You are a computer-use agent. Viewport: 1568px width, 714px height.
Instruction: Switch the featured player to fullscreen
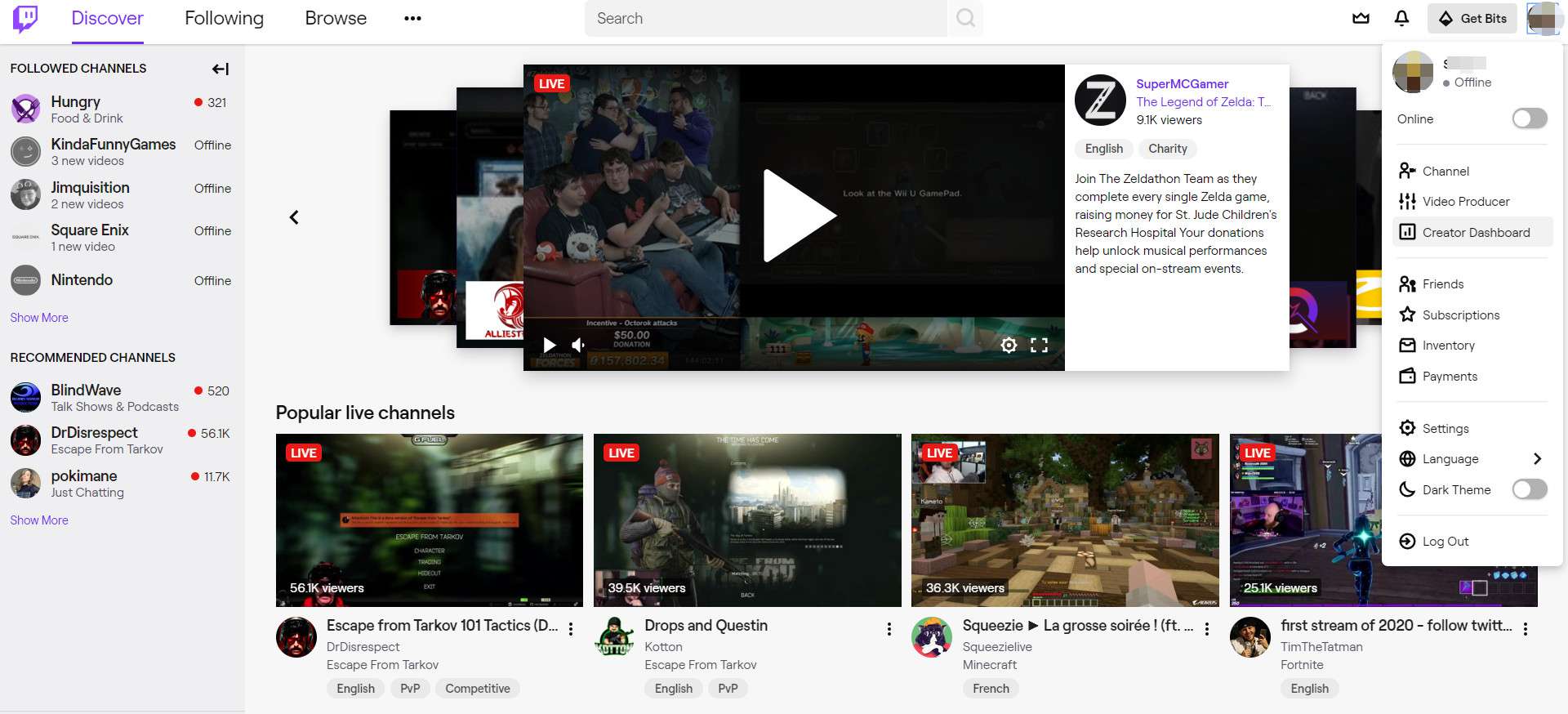[1039, 345]
